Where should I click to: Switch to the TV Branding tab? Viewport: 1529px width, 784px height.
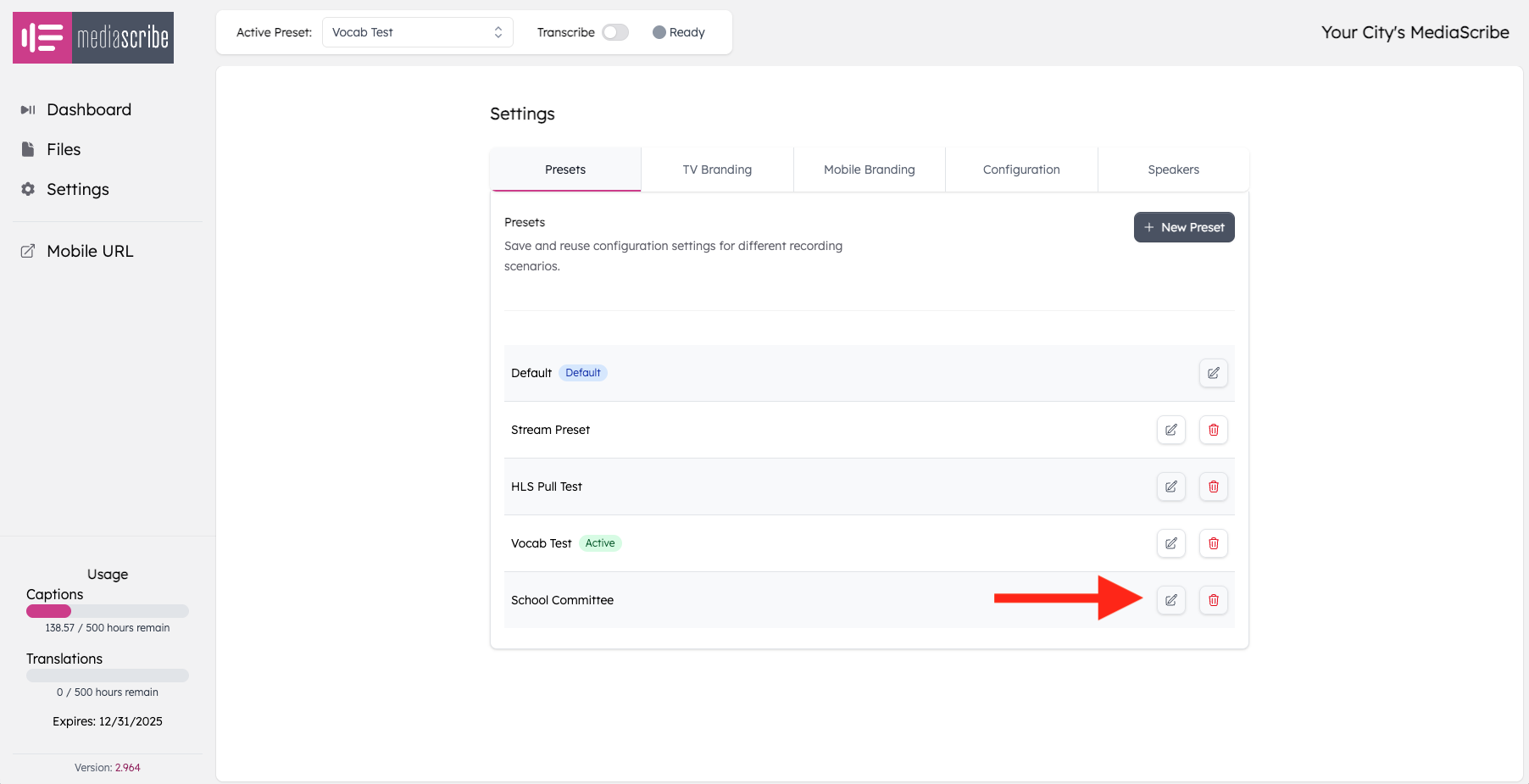(x=717, y=170)
